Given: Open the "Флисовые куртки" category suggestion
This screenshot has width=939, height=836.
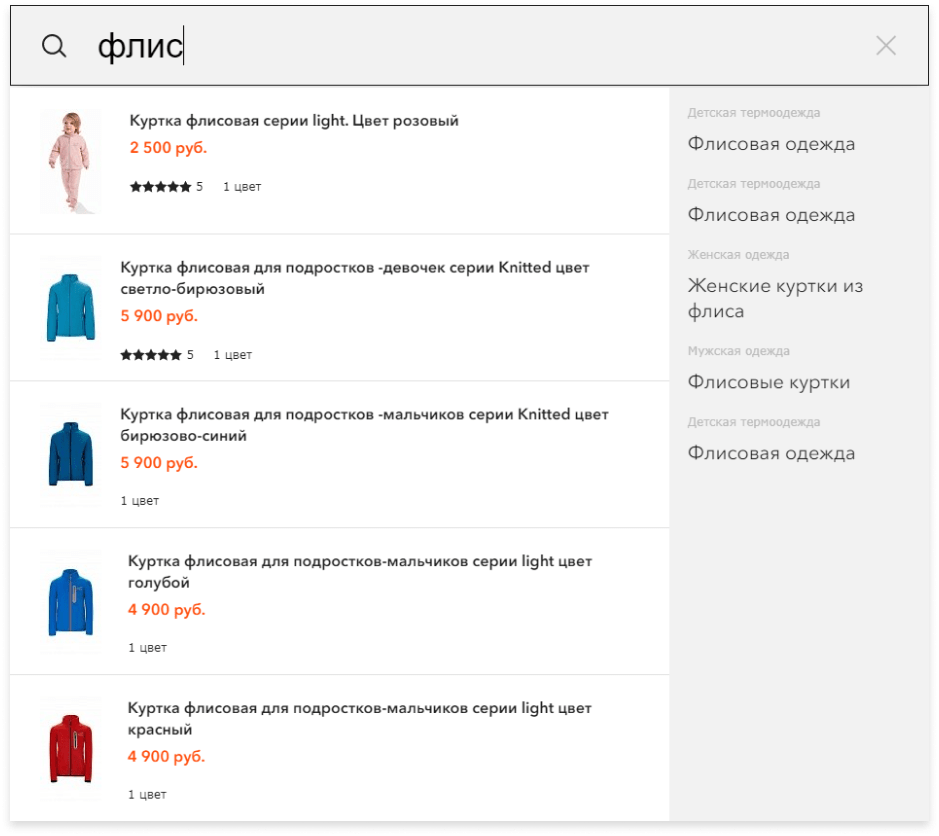Looking at the screenshot, I should pyautogui.click(x=769, y=382).
